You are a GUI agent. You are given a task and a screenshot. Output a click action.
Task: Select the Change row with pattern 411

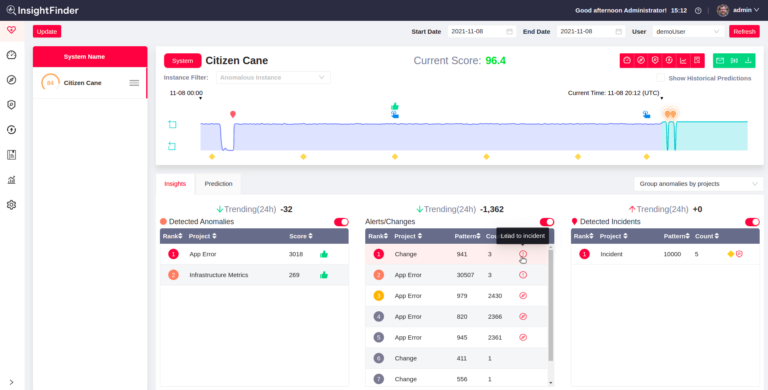(456, 359)
